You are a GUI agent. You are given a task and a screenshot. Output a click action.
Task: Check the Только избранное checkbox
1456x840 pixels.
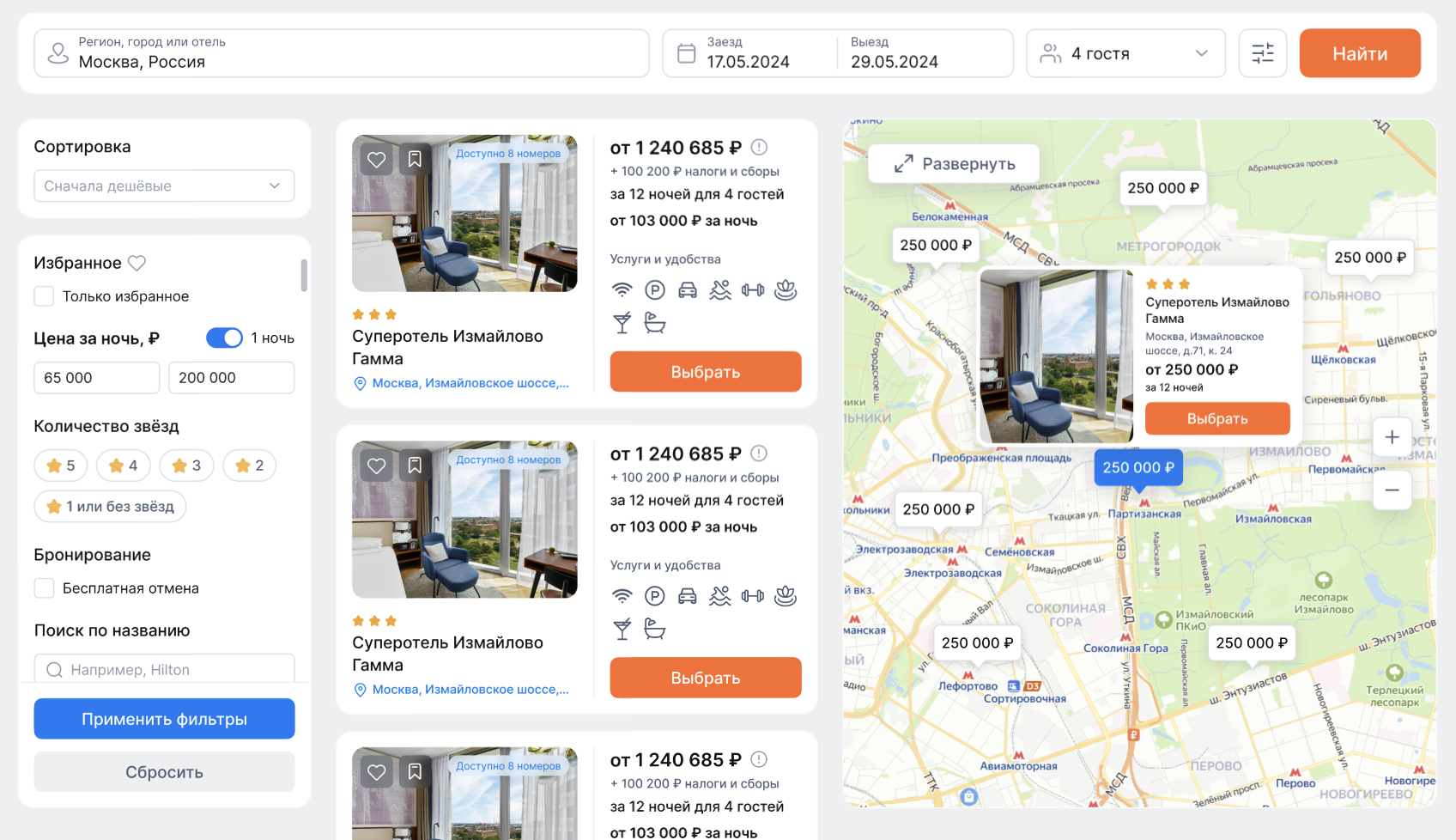(44, 296)
